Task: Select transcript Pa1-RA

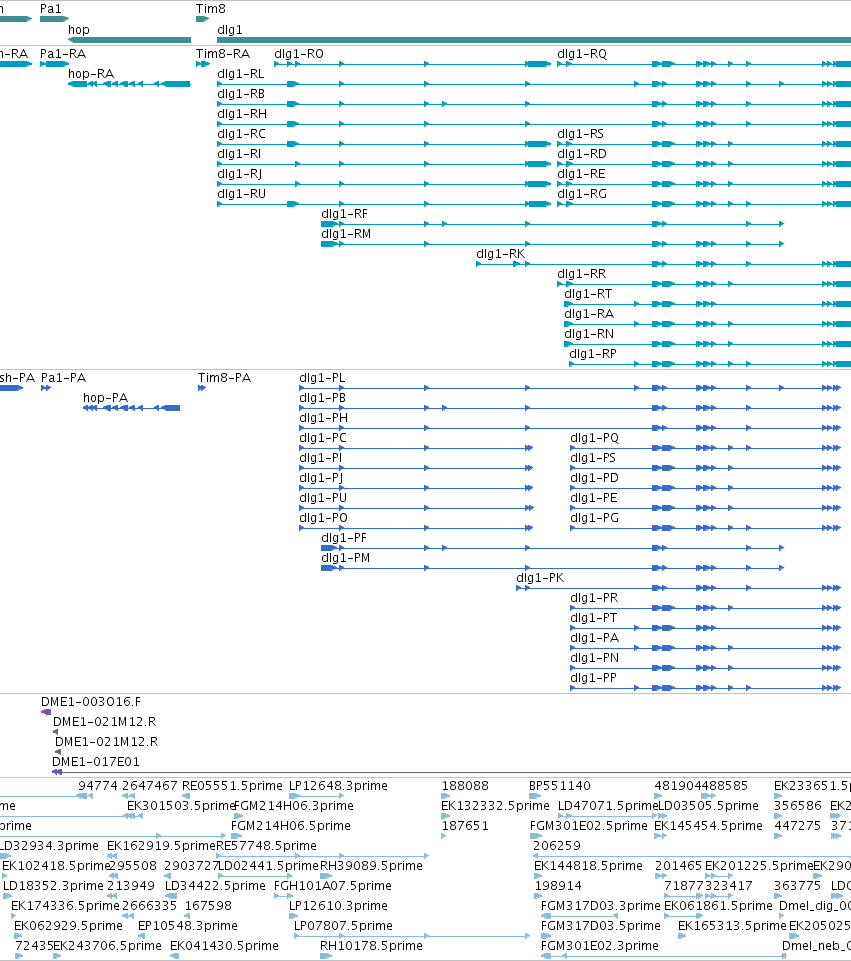Action: click(54, 64)
